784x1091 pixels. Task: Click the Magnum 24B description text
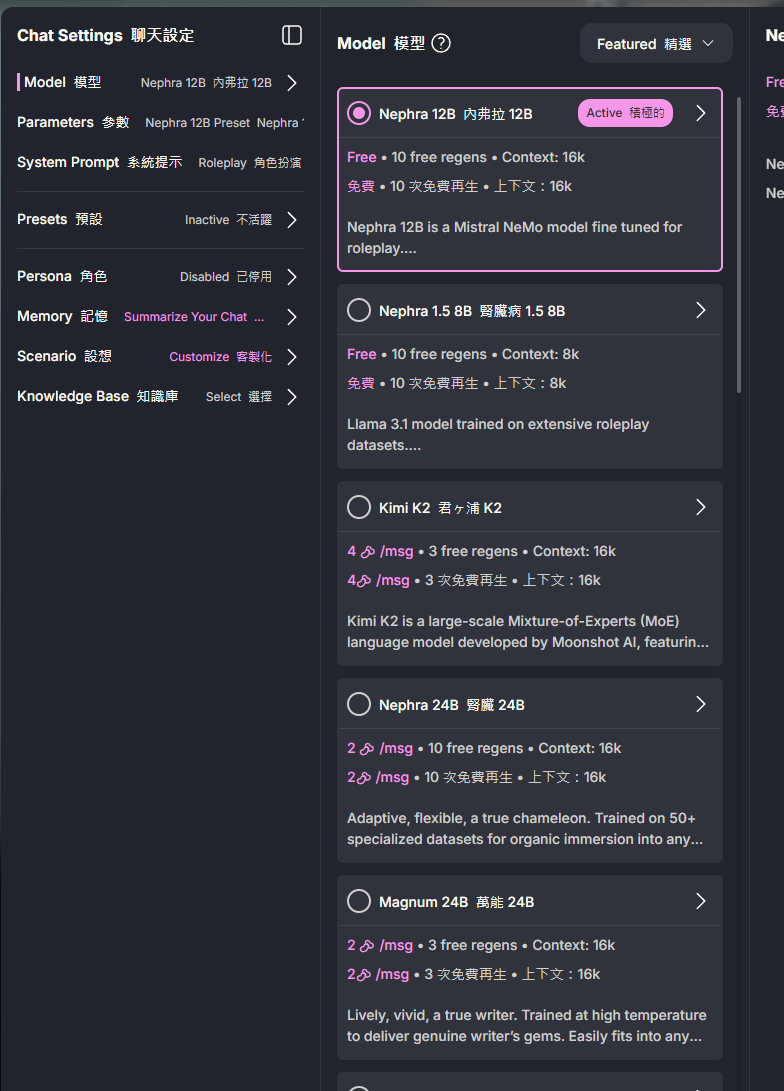(x=527, y=1025)
